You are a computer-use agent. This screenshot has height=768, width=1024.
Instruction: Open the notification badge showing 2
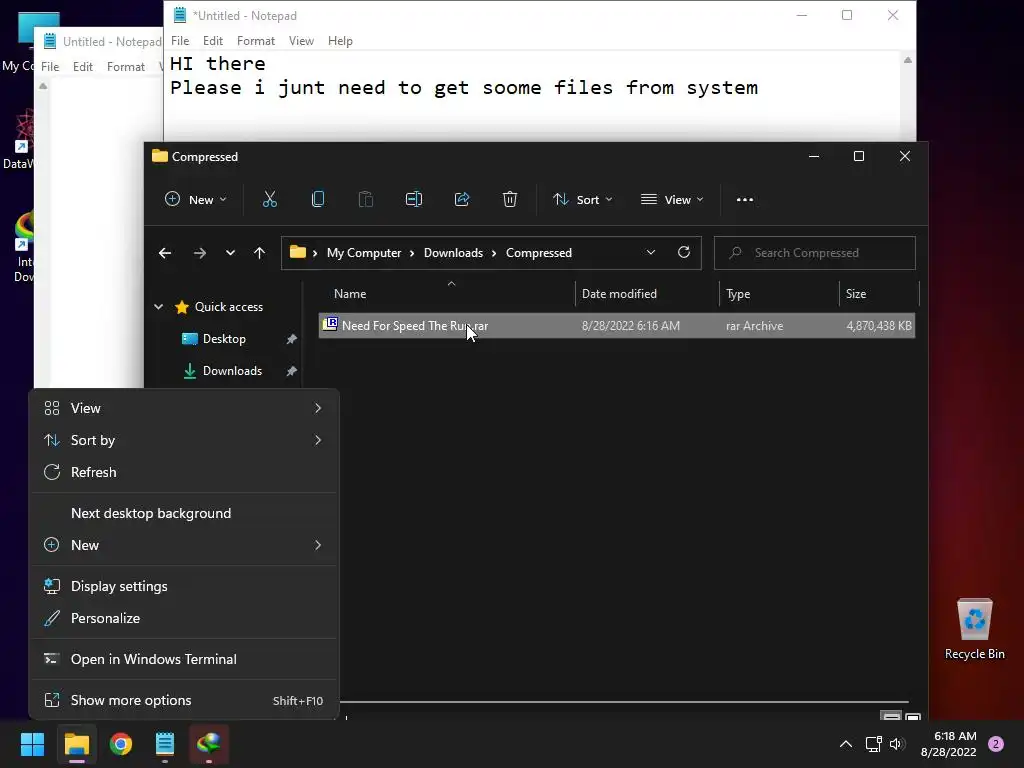(x=996, y=744)
